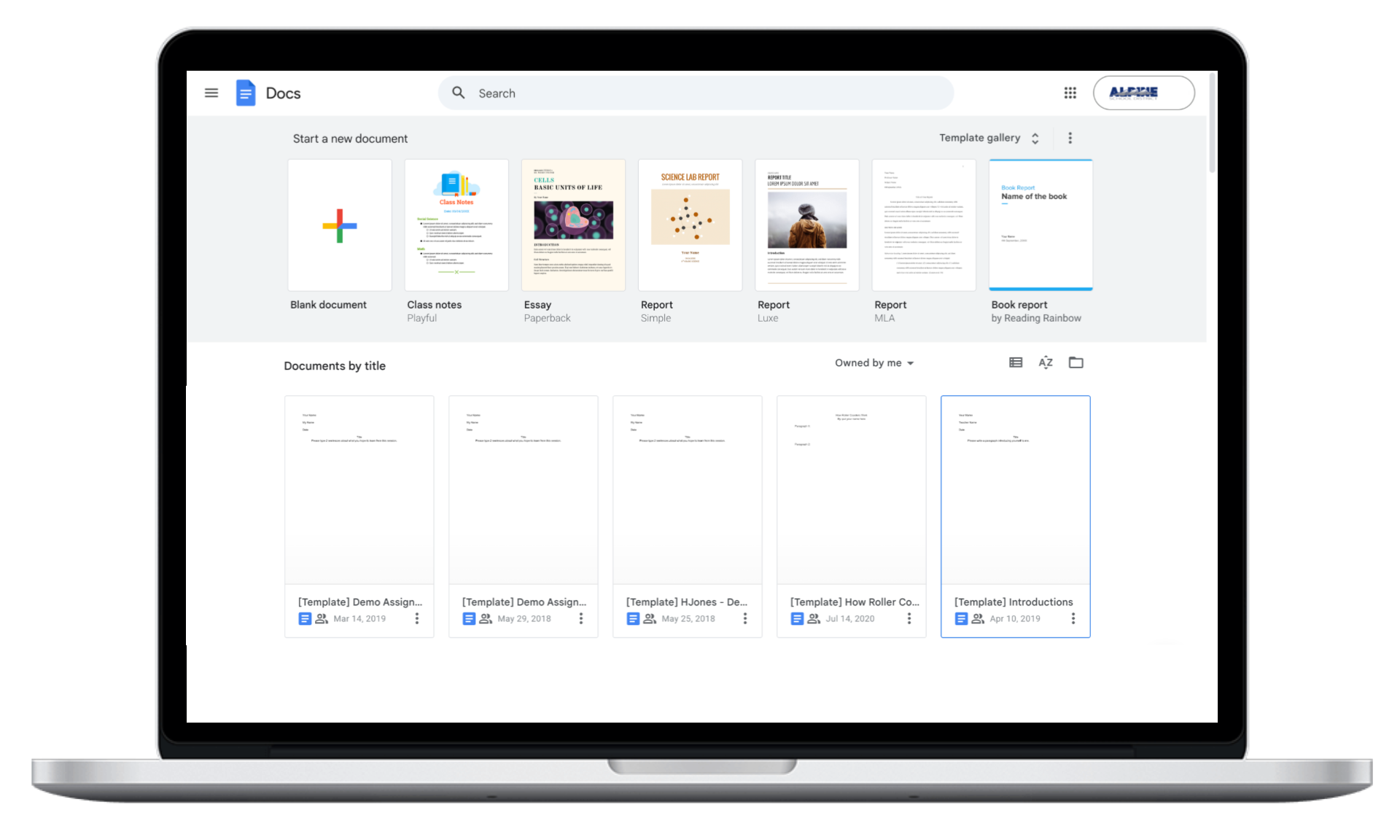Open more options for start-new-document section

[1070, 138]
